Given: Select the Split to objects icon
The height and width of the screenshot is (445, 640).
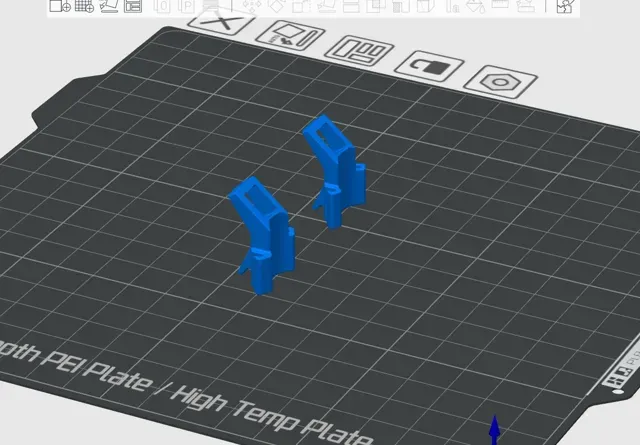Looking at the screenshot, I should pos(163,6).
